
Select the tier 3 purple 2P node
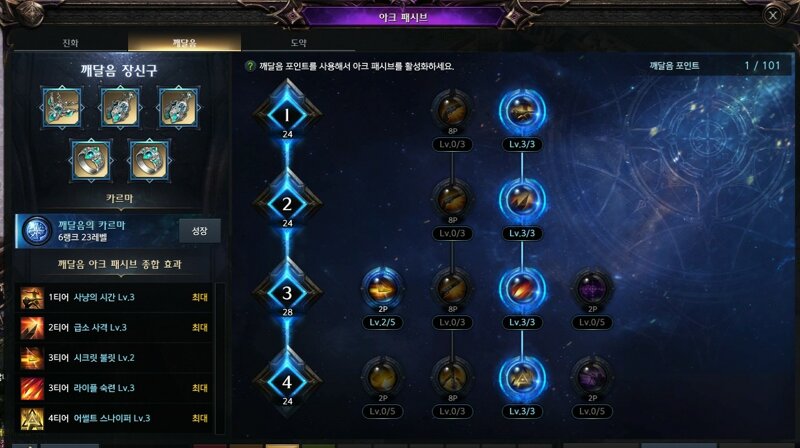(592, 288)
